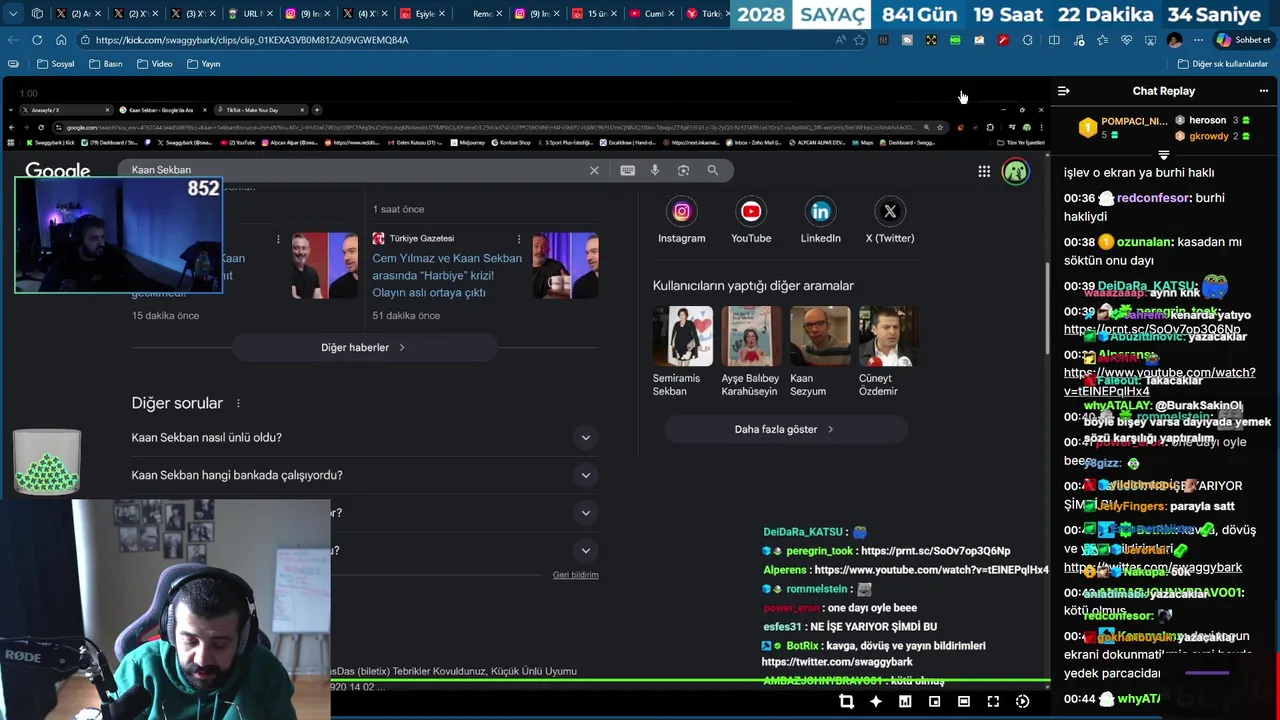The image size is (1280, 720).
Task: Click the Google magnifier search icon
Action: tap(713, 170)
